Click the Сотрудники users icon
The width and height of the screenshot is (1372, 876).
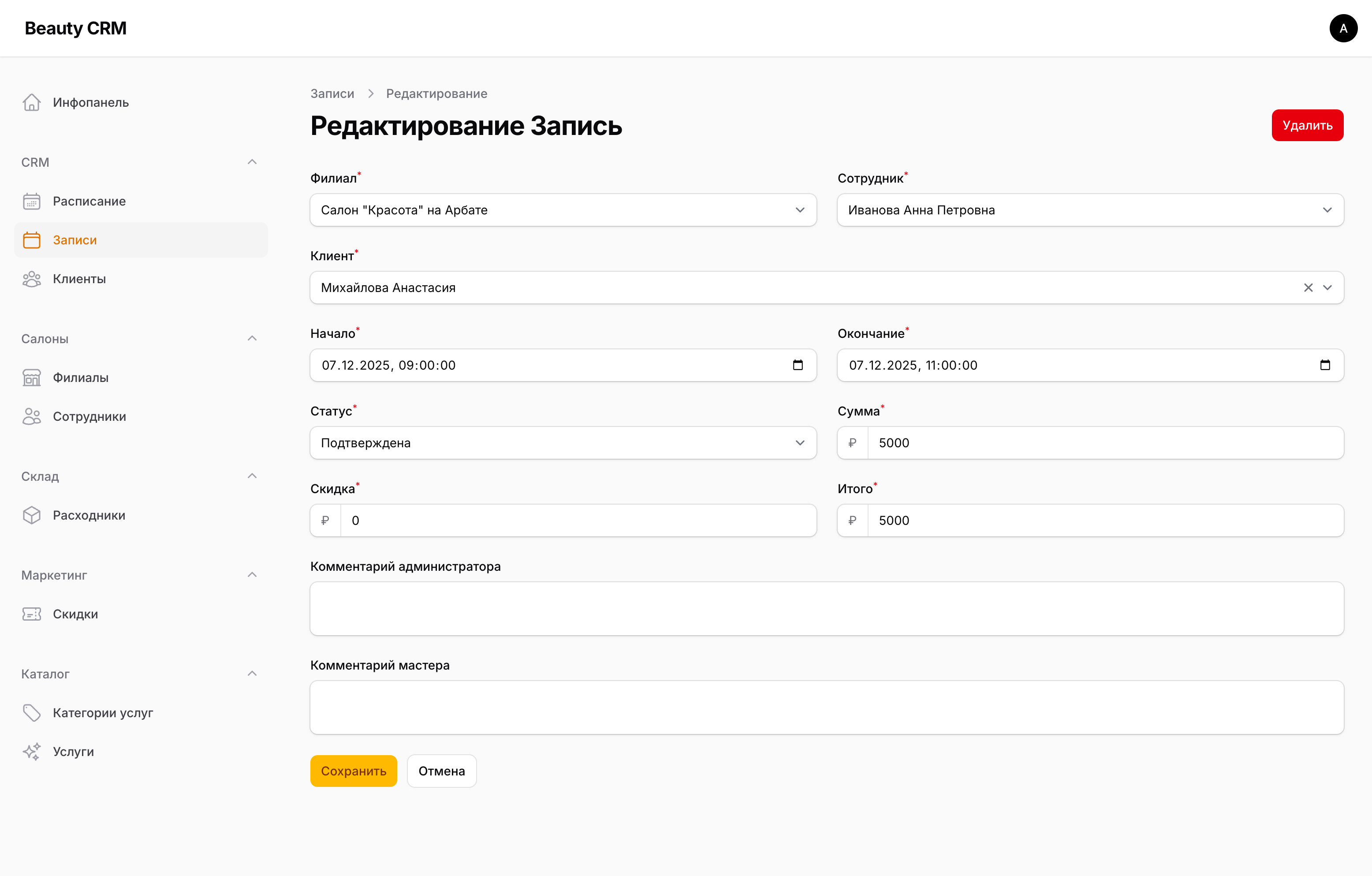click(x=32, y=416)
